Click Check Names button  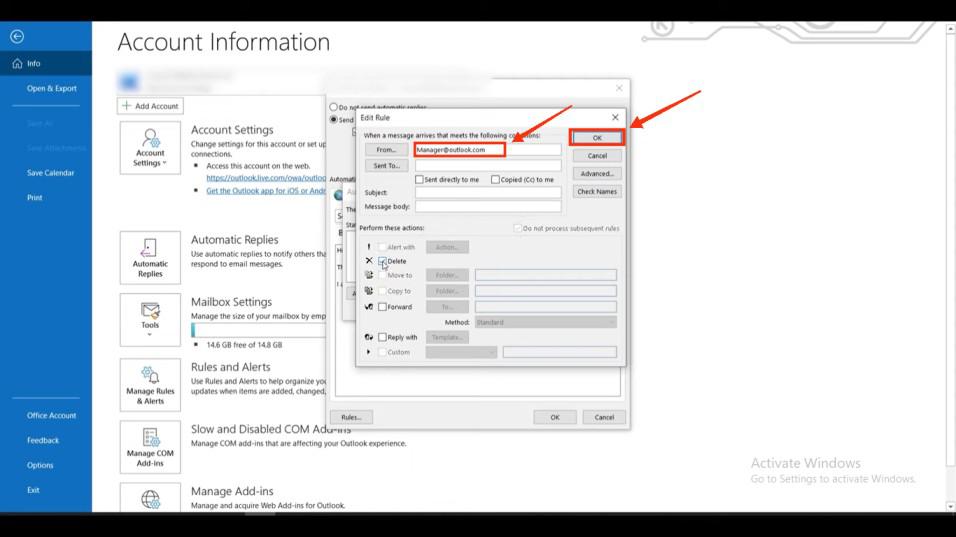(x=597, y=191)
